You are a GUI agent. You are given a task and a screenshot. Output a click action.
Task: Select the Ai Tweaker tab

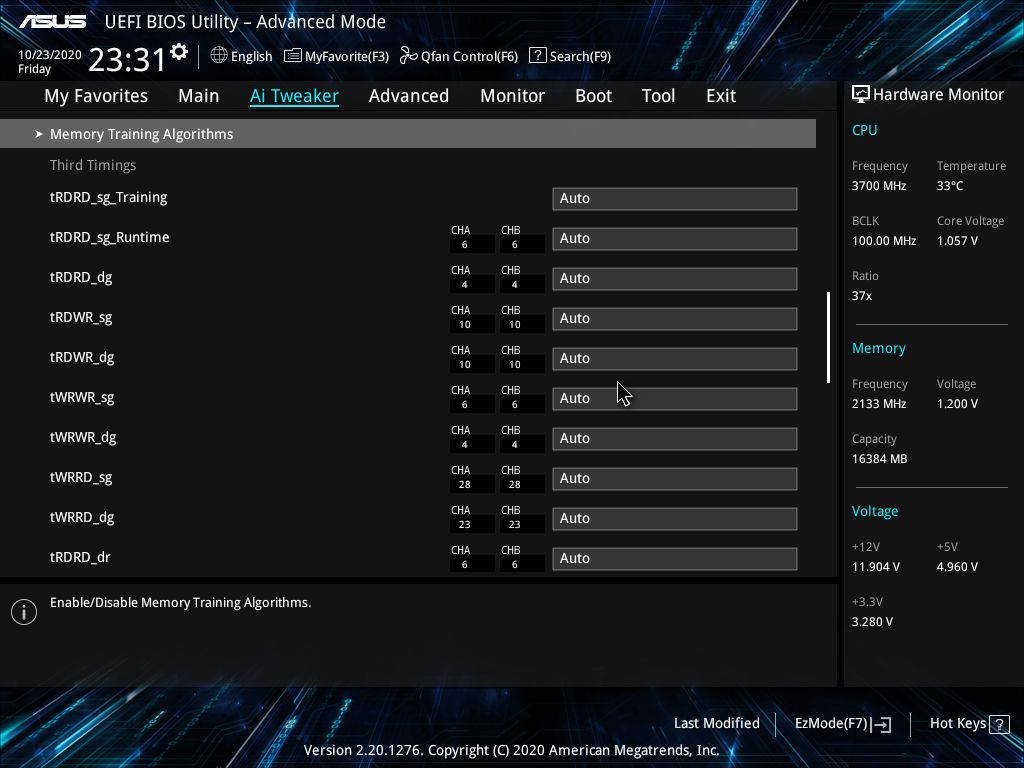[x=294, y=96]
